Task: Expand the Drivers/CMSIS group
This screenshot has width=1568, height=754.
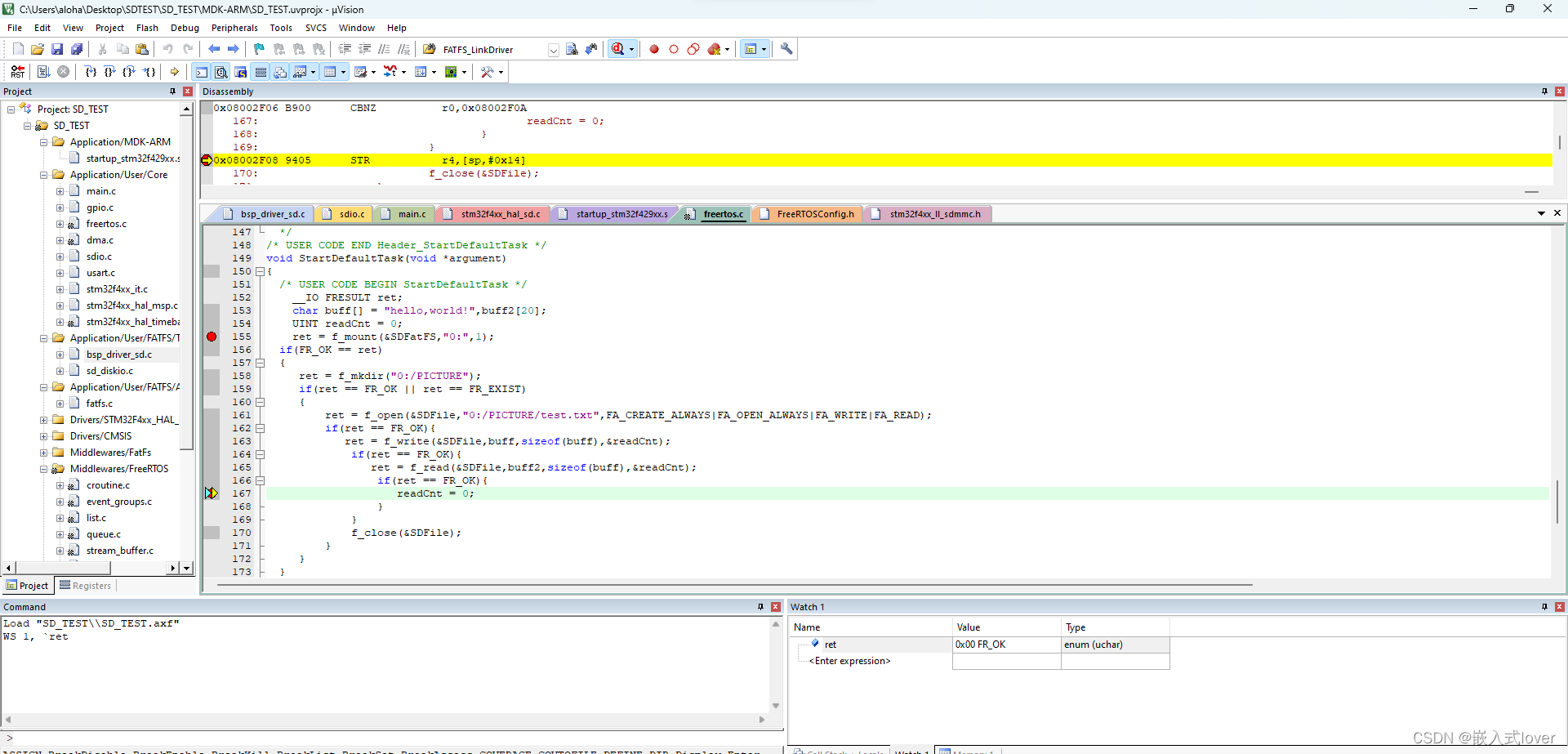Action: 44,436
